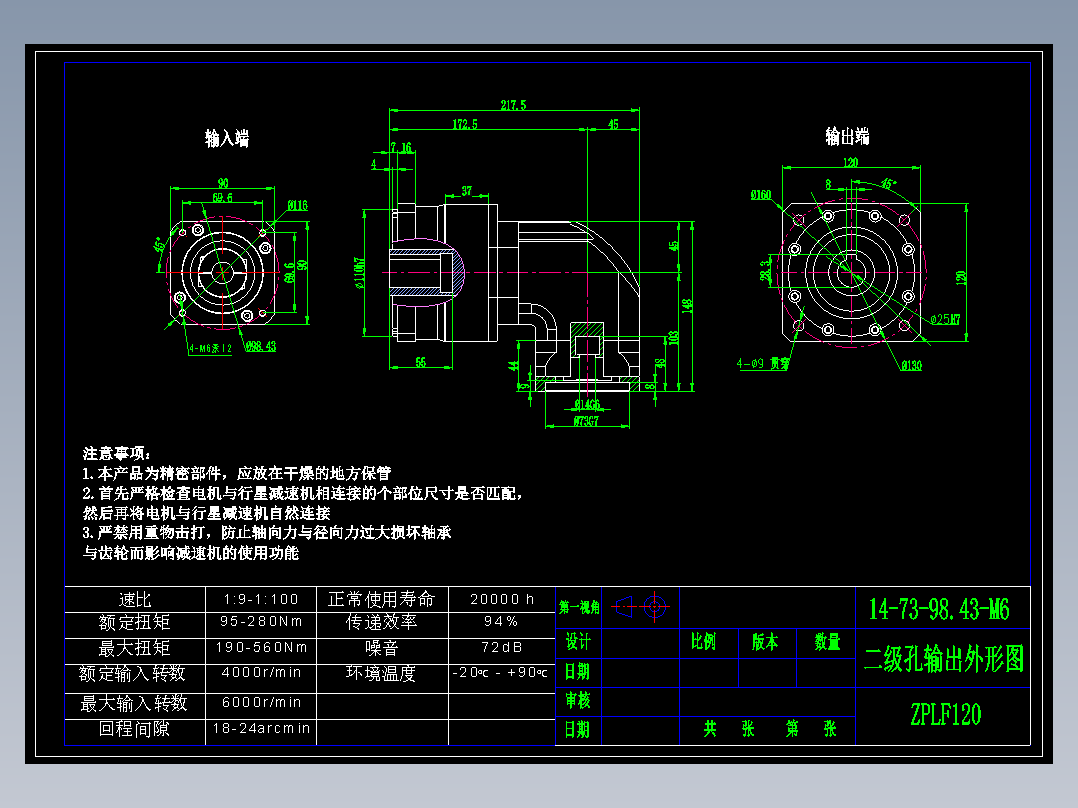1078x808 pixels.
Task: Select the 4-M6深12 thread callout on input flange
Action: click(x=210, y=348)
